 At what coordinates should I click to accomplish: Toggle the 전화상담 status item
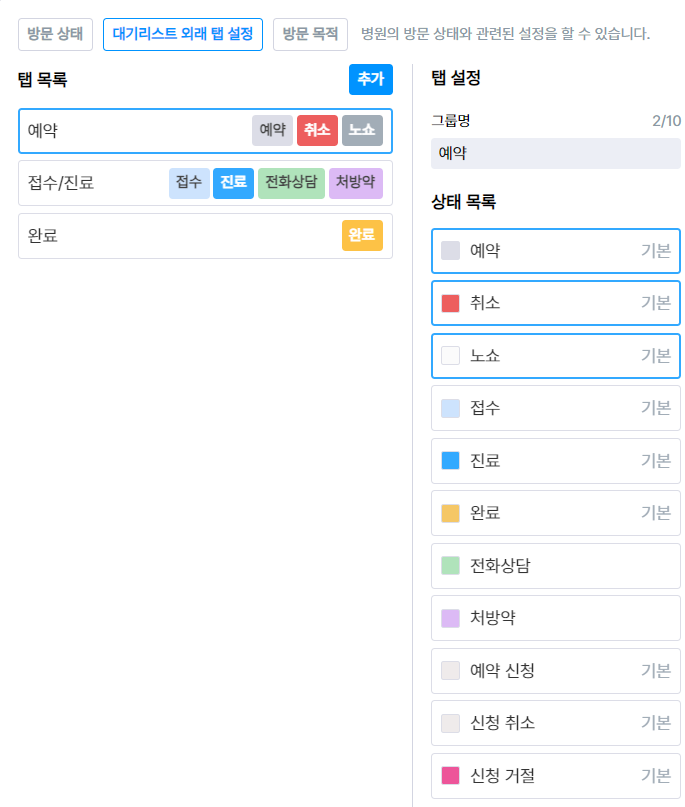pos(555,566)
